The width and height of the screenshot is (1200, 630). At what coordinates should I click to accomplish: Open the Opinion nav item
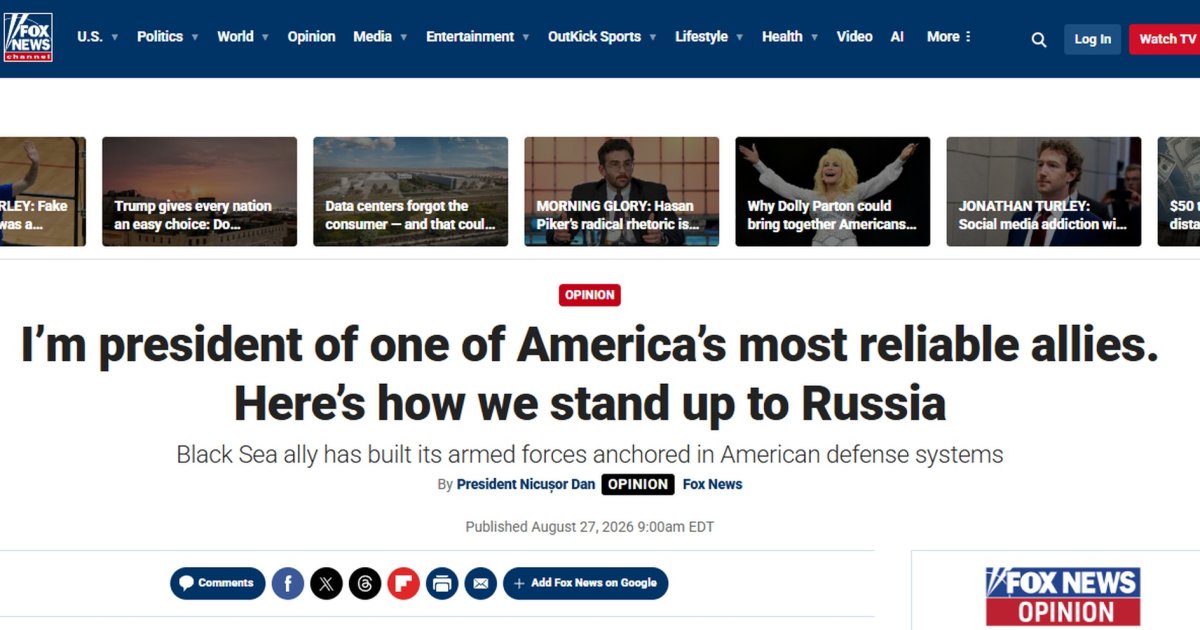(312, 36)
